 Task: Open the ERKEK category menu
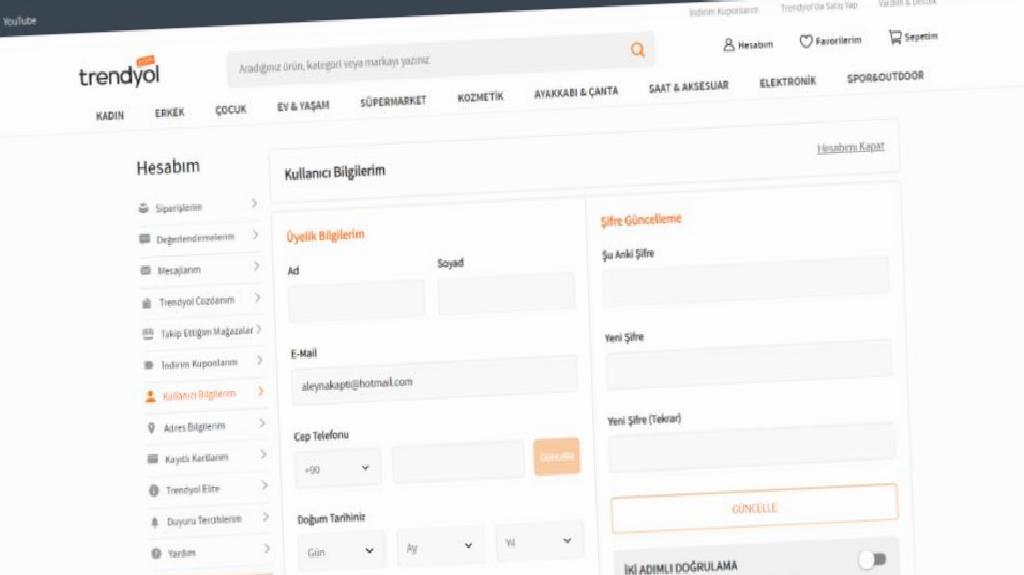coord(170,113)
